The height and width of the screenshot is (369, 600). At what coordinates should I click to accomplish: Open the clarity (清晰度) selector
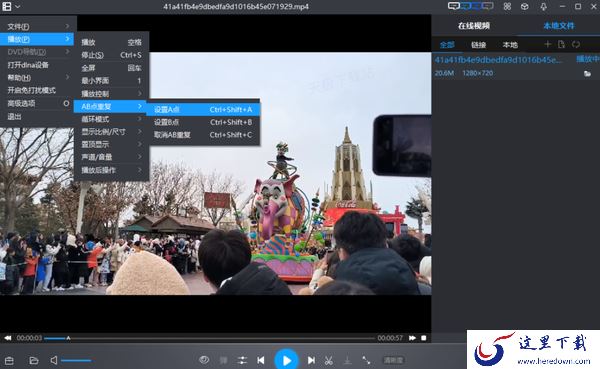coord(393,360)
